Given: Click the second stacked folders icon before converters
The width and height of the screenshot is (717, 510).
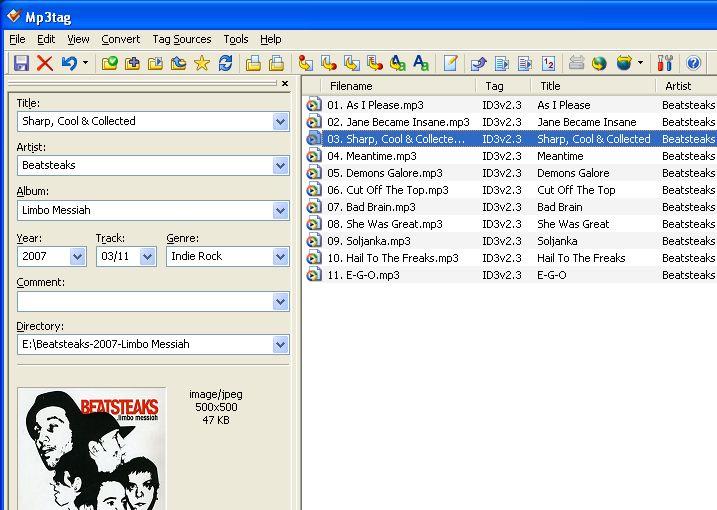Looking at the screenshot, I should (x=276, y=63).
